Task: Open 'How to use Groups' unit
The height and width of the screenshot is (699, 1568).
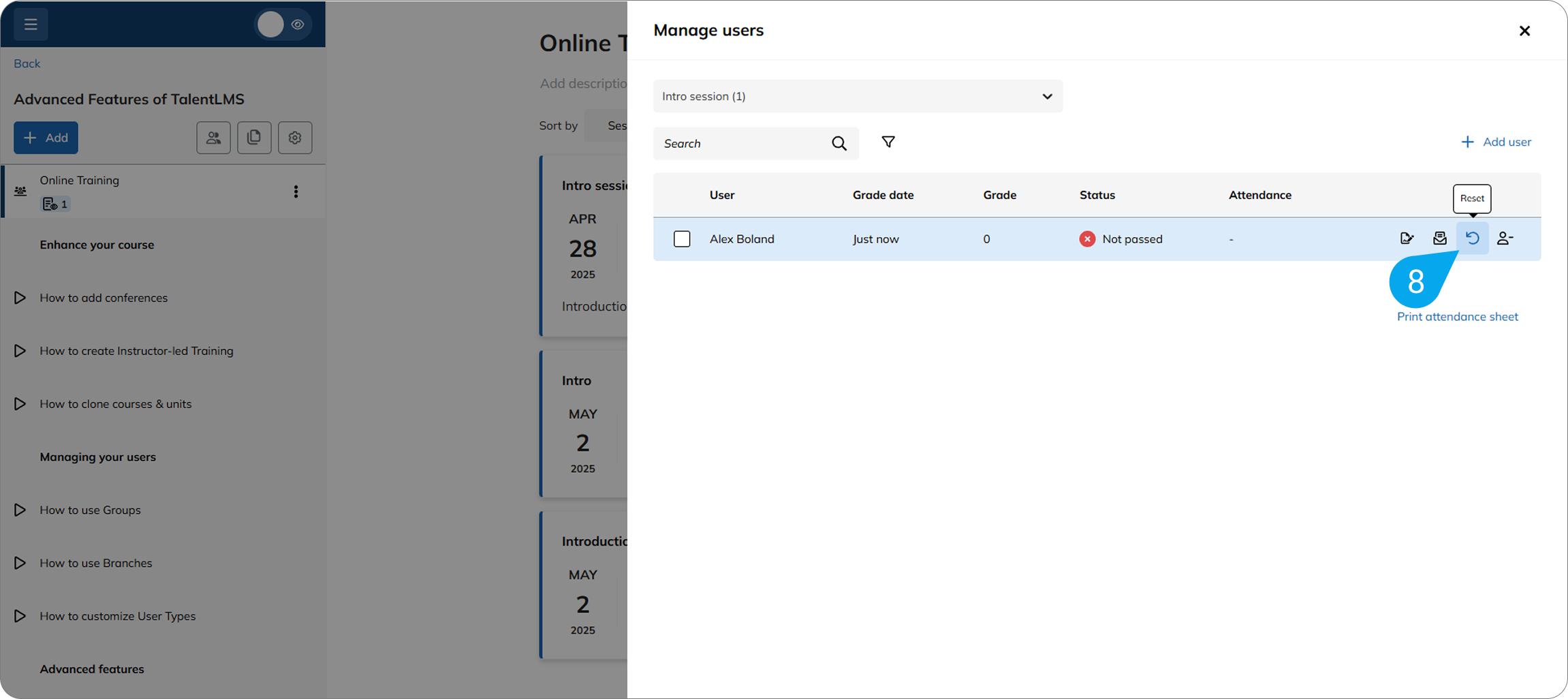Action: coord(90,510)
